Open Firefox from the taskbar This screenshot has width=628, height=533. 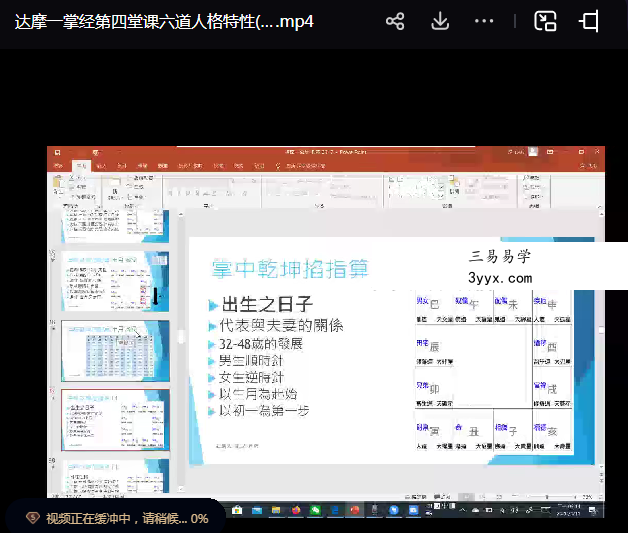[296, 510]
